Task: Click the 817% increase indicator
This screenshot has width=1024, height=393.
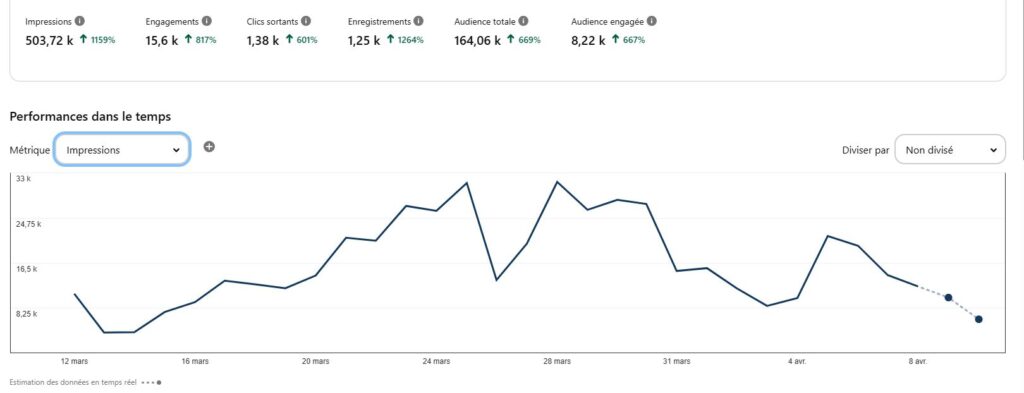Action: tap(200, 40)
